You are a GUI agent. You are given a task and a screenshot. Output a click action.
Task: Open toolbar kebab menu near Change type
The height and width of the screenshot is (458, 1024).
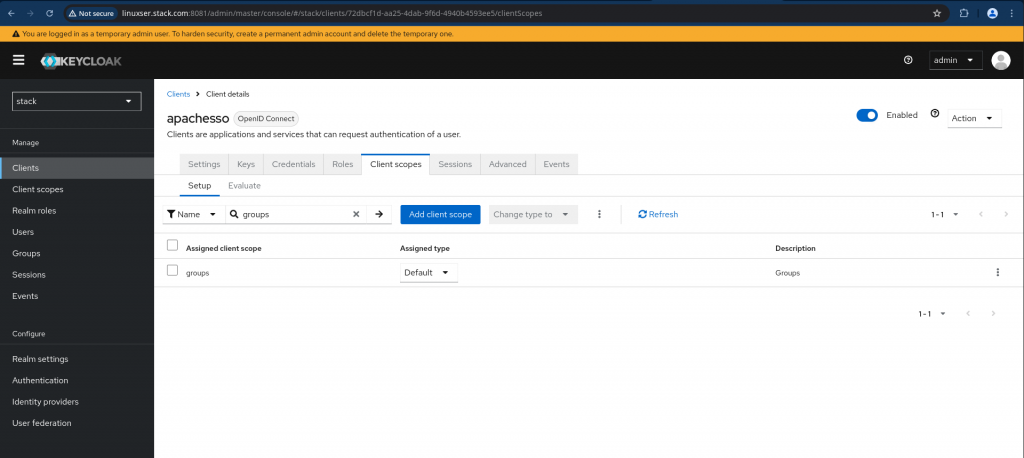[600, 214]
